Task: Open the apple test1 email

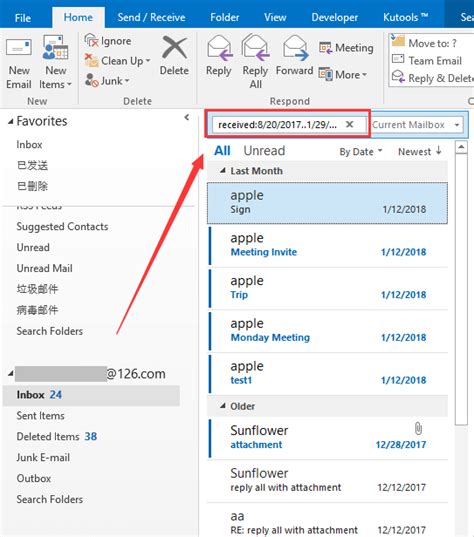Action: click(328, 374)
